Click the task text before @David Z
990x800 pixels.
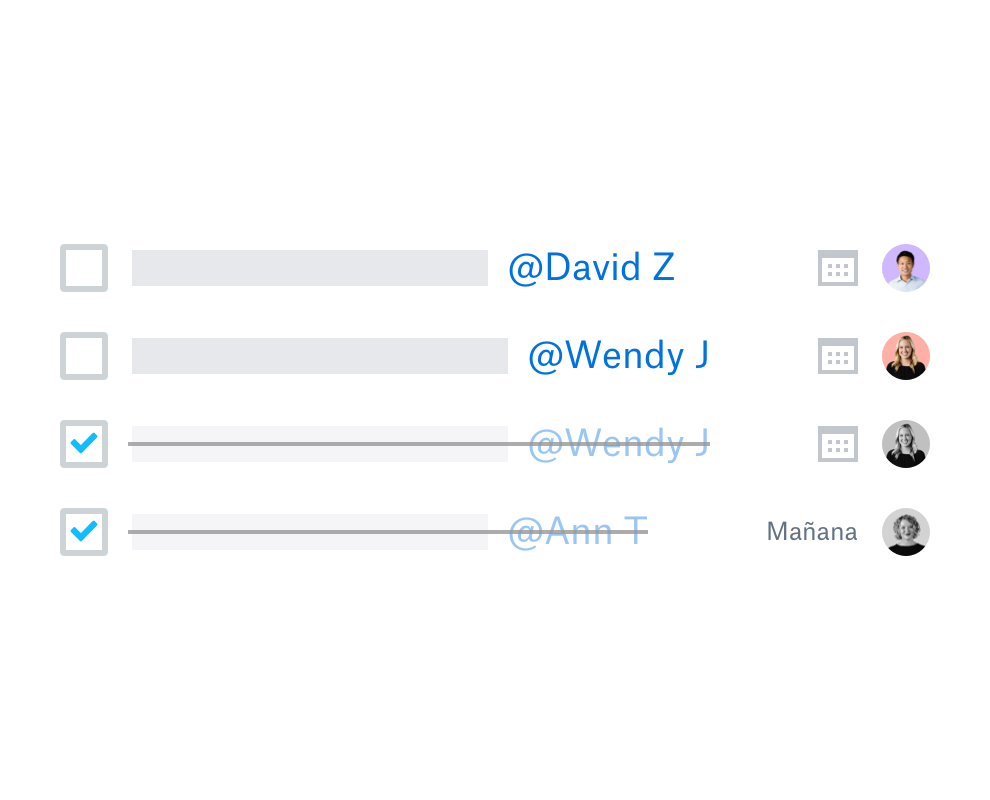(x=309, y=268)
